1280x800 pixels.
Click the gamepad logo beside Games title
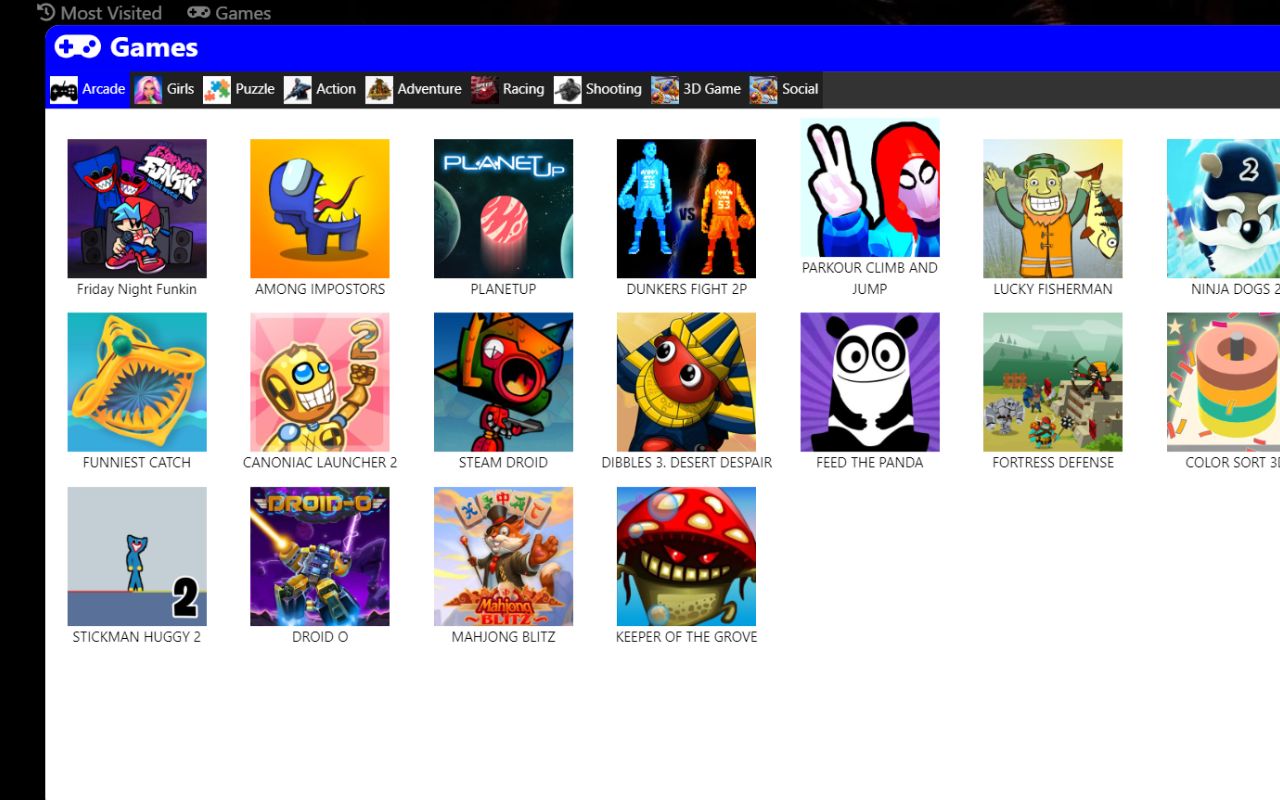[77, 47]
